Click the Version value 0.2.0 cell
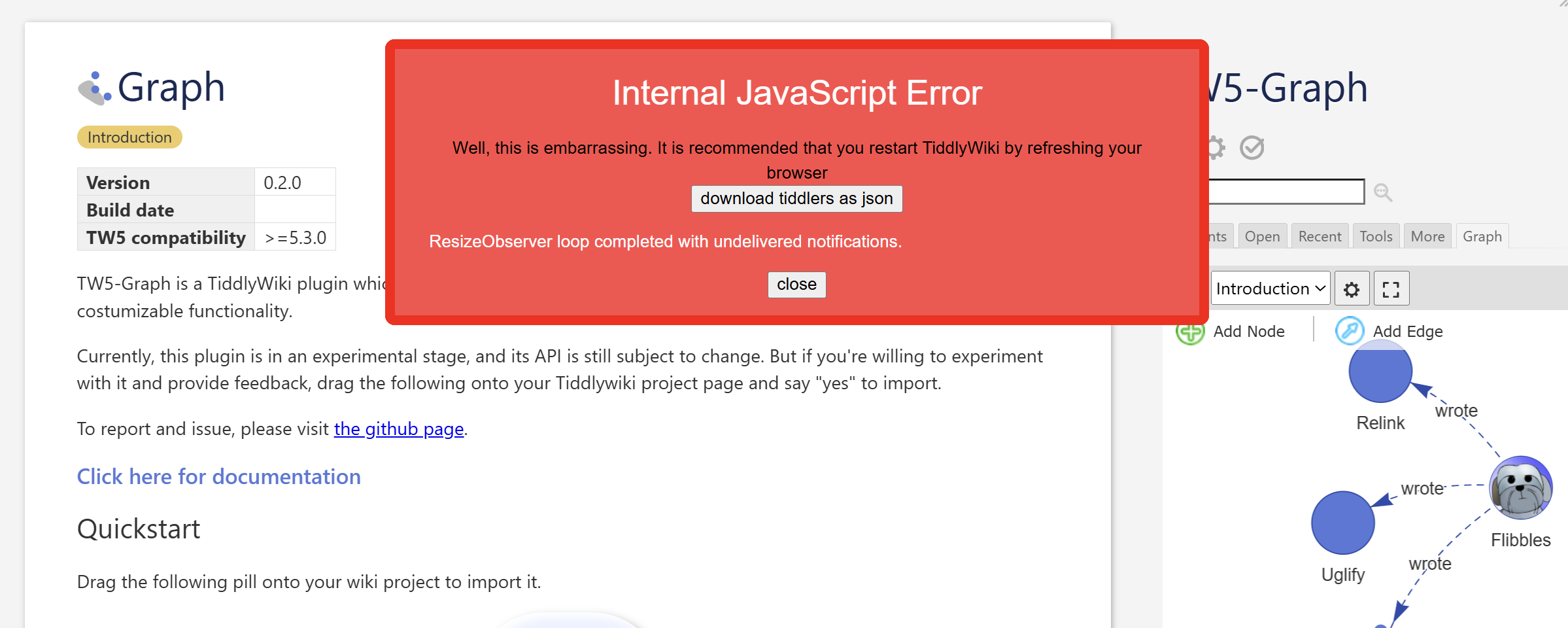 pyautogui.click(x=296, y=183)
